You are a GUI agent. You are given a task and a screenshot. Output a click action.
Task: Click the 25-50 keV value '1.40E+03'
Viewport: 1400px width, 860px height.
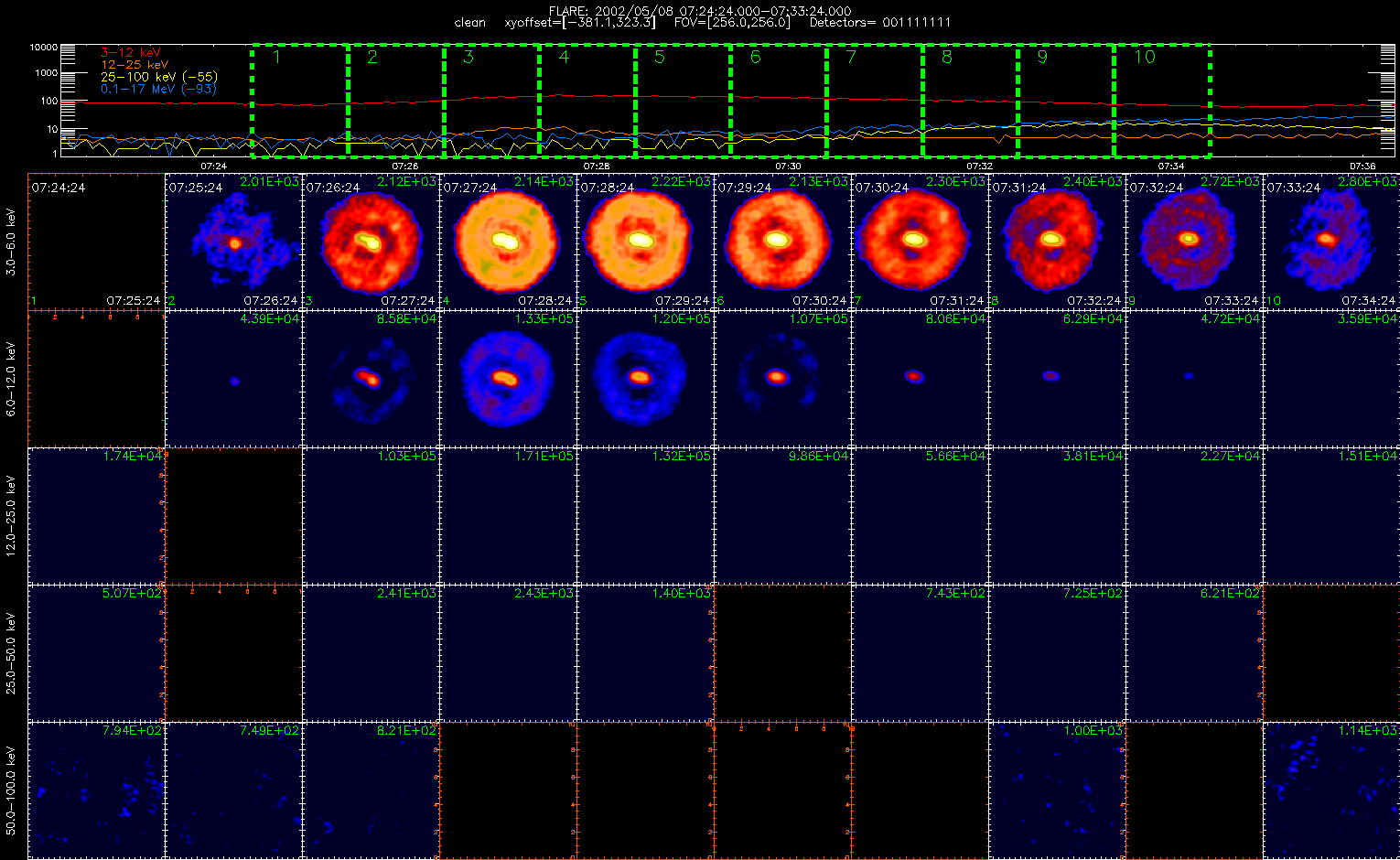pyautogui.click(x=681, y=593)
